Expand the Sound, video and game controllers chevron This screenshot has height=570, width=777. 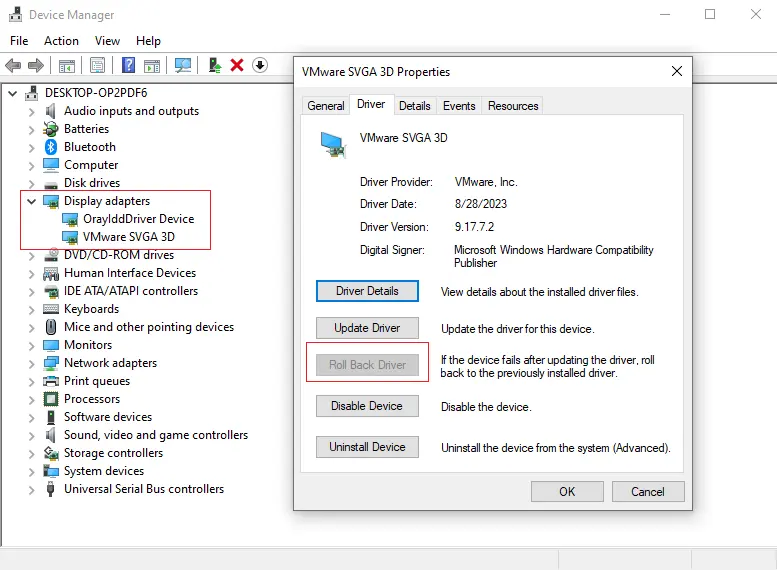[x=31, y=436]
